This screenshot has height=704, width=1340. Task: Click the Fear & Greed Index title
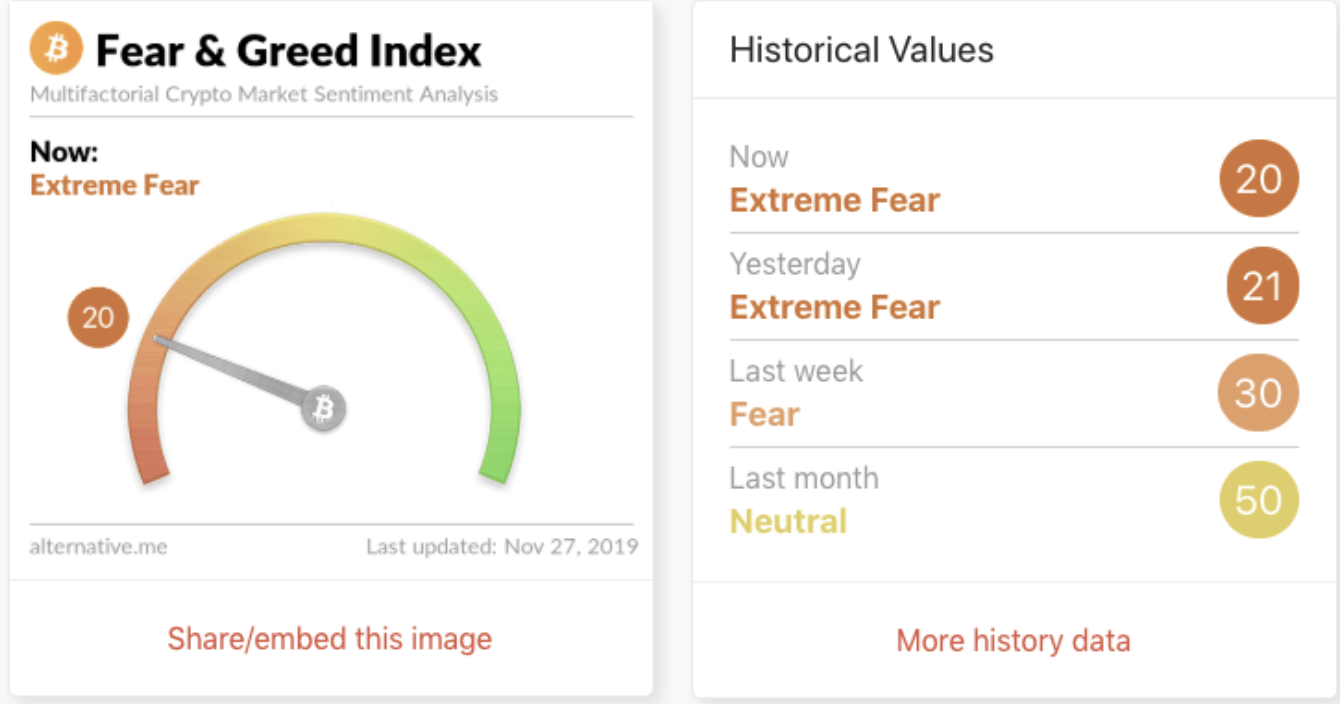pos(288,50)
